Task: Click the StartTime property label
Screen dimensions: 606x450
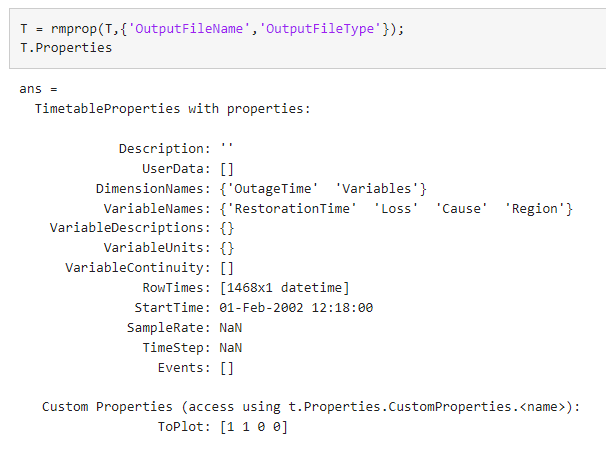Action: click(x=172, y=308)
